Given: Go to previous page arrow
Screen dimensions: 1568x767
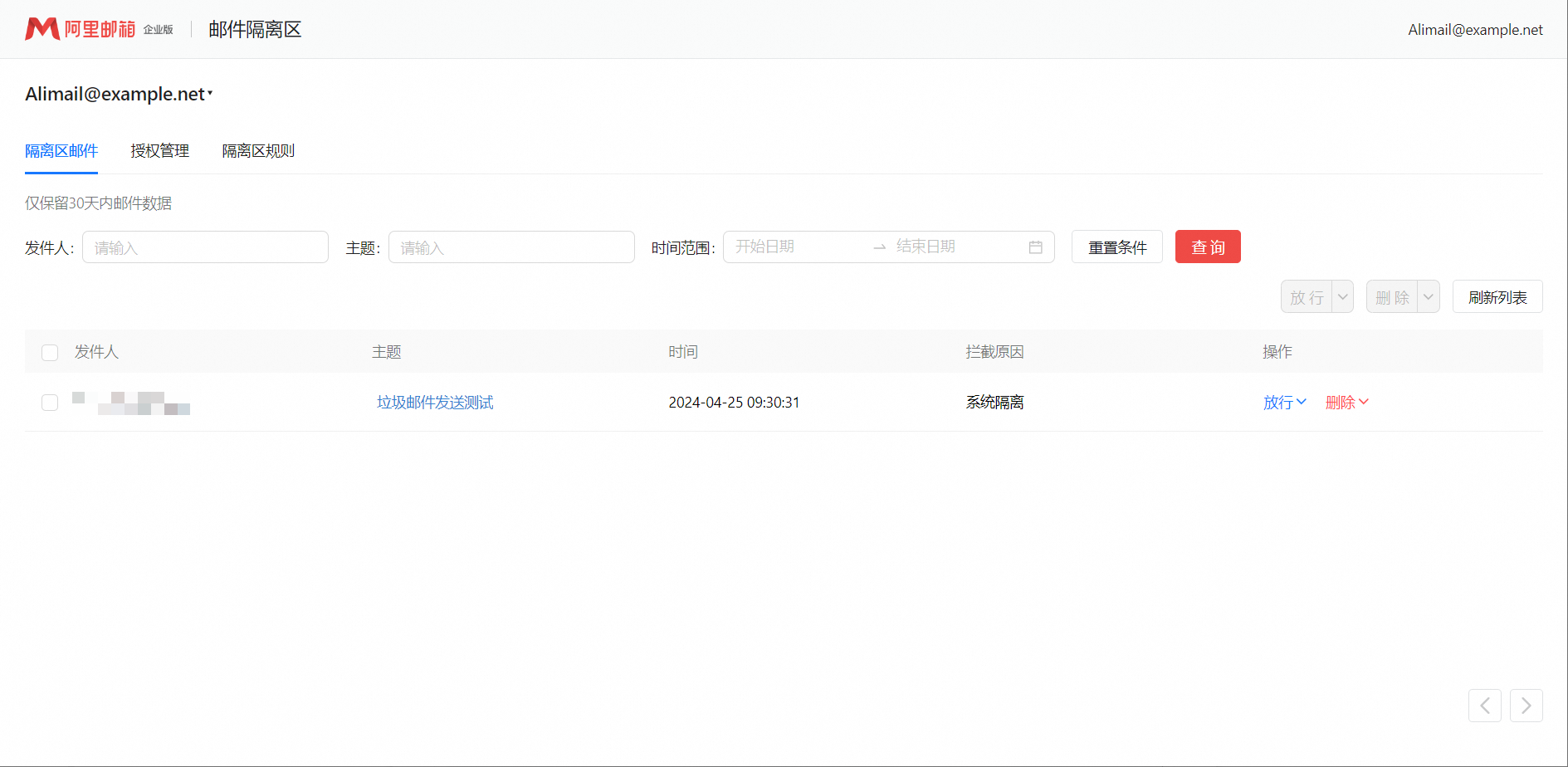Looking at the screenshot, I should 1484,706.
